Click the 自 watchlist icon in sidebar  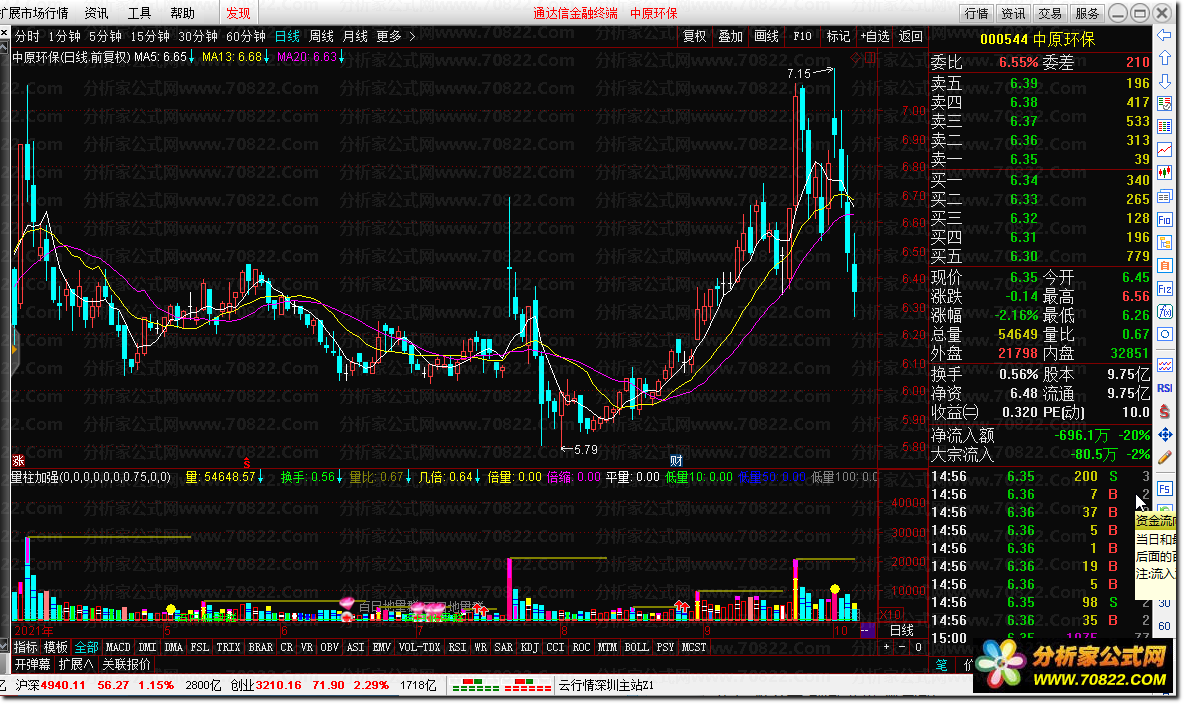tap(1165, 265)
